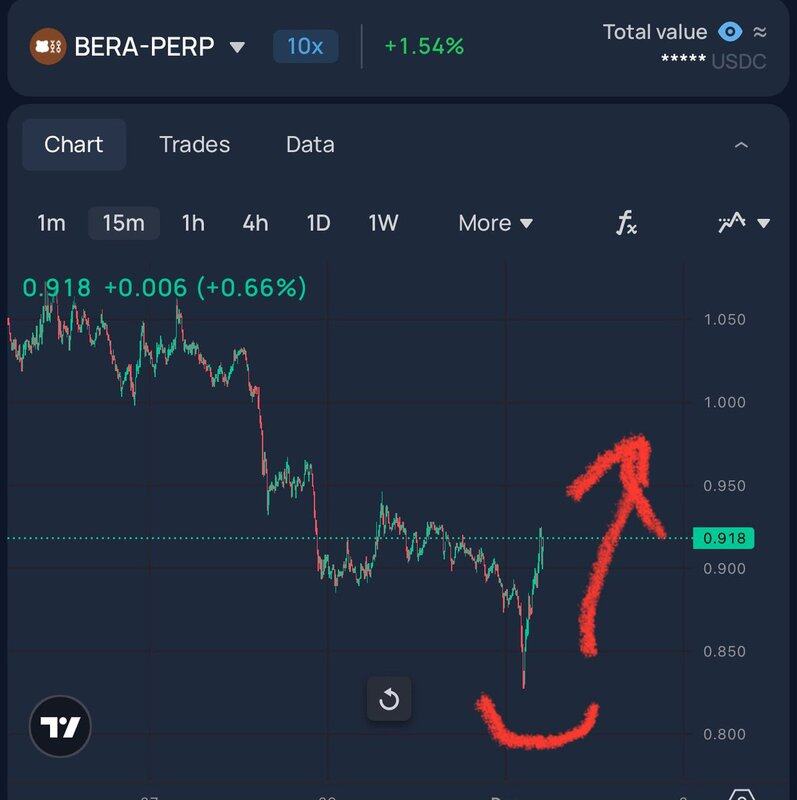797x800 pixels.
Task: Switch chart to 1D interval
Action: (x=318, y=223)
